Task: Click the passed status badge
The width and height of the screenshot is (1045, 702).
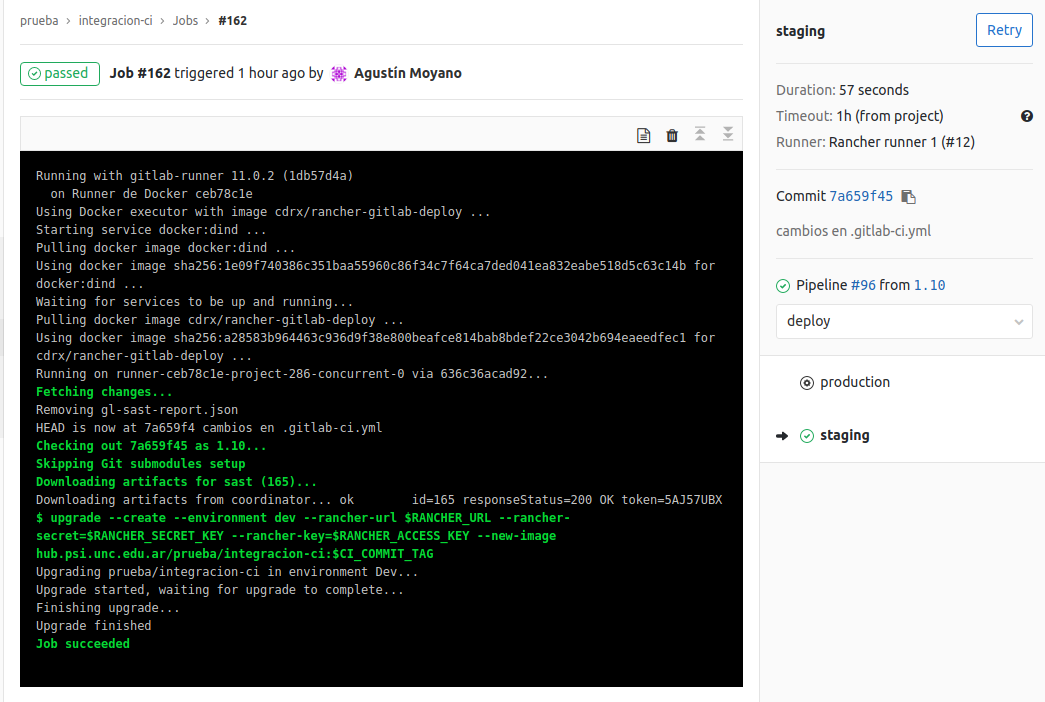Action: (x=60, y=73)
